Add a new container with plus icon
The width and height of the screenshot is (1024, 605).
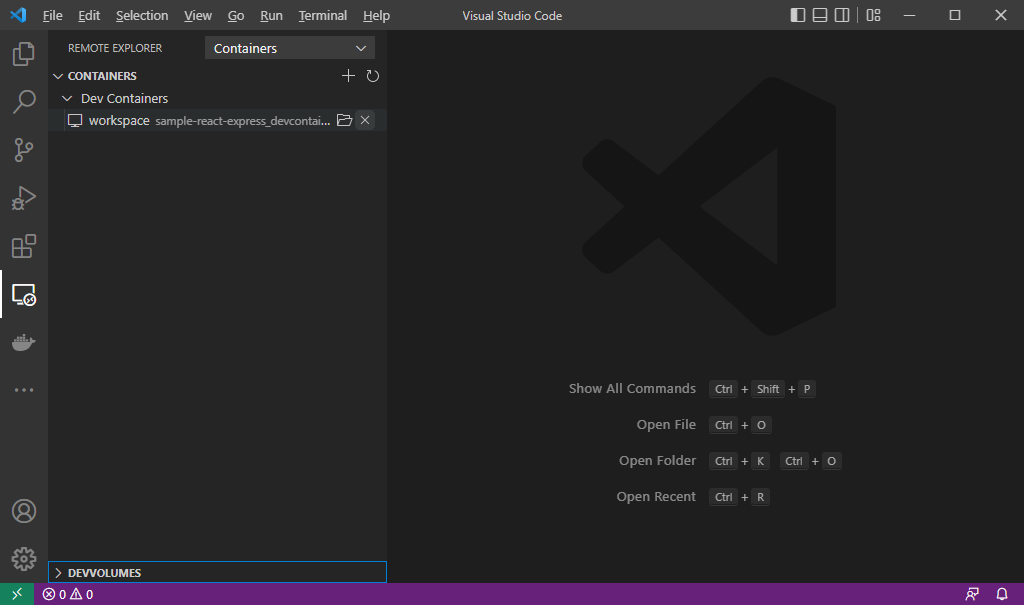348,76
